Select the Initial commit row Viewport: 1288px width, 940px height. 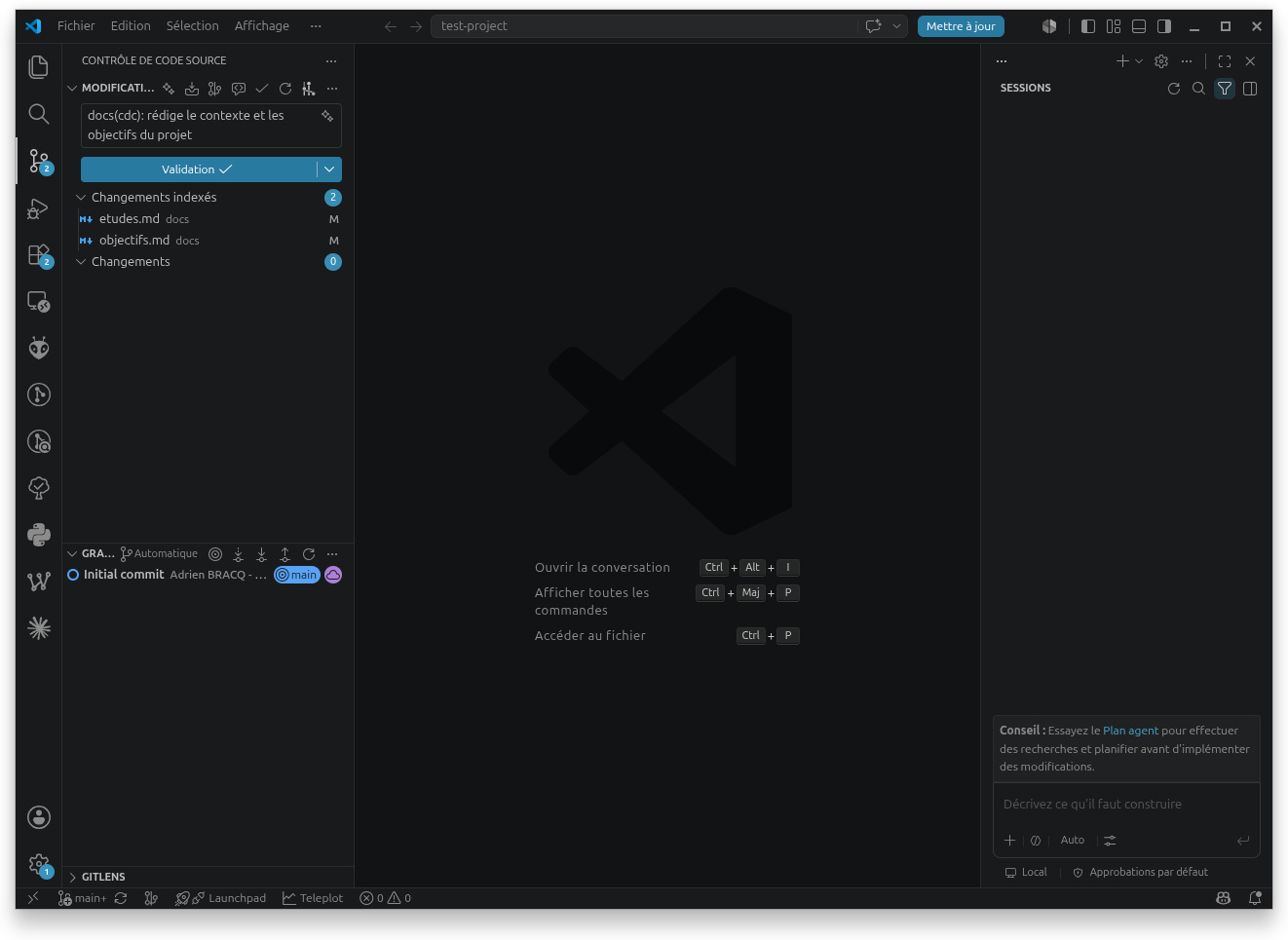tap(208, 575)
